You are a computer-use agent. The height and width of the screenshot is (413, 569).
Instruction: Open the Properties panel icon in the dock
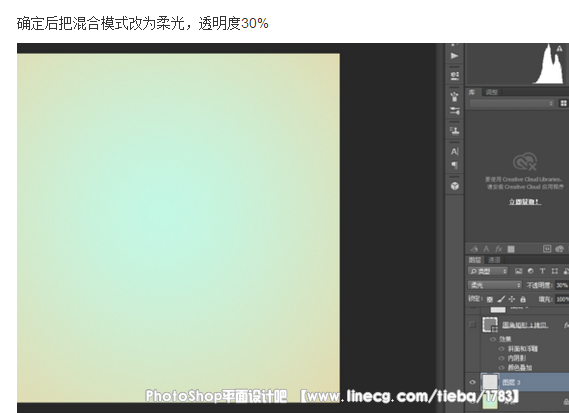pyautogui.click(x=454, y=75)
